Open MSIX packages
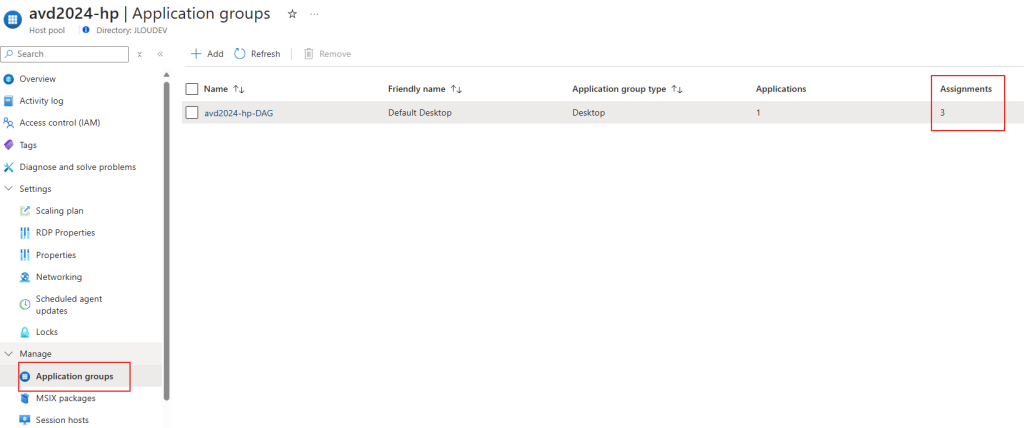The image size is (1024, 428). 65,398
